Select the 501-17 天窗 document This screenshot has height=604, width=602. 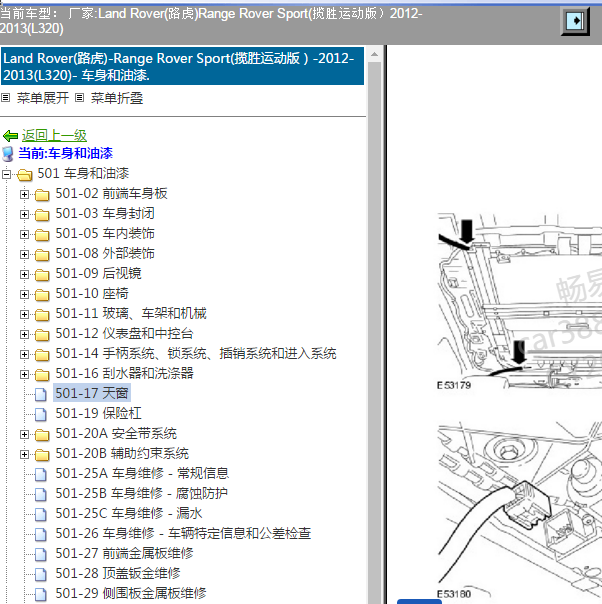(x=92, y=393)
